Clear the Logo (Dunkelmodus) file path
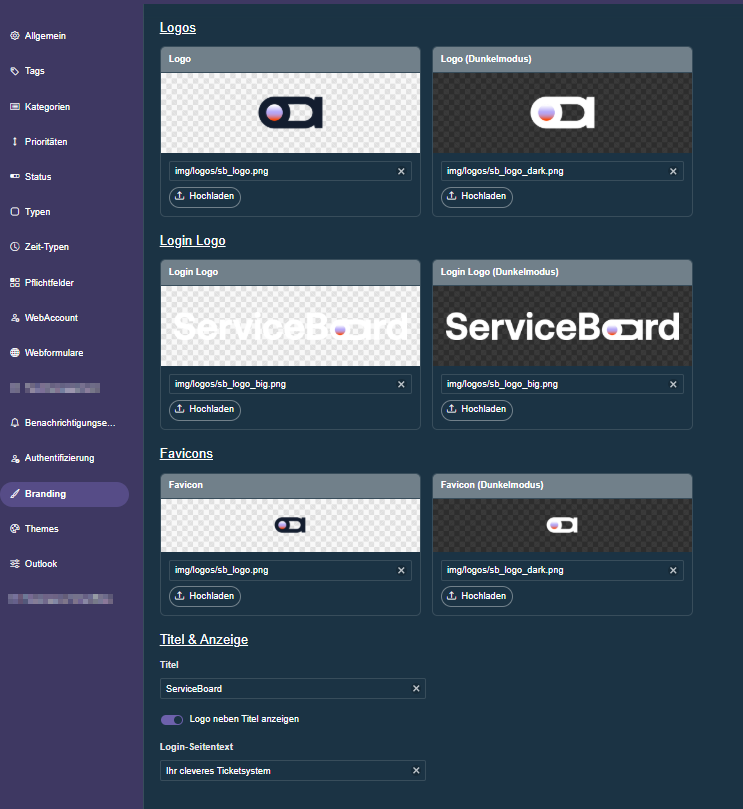The height and width of the screenshot is (809, 743). 673,171
